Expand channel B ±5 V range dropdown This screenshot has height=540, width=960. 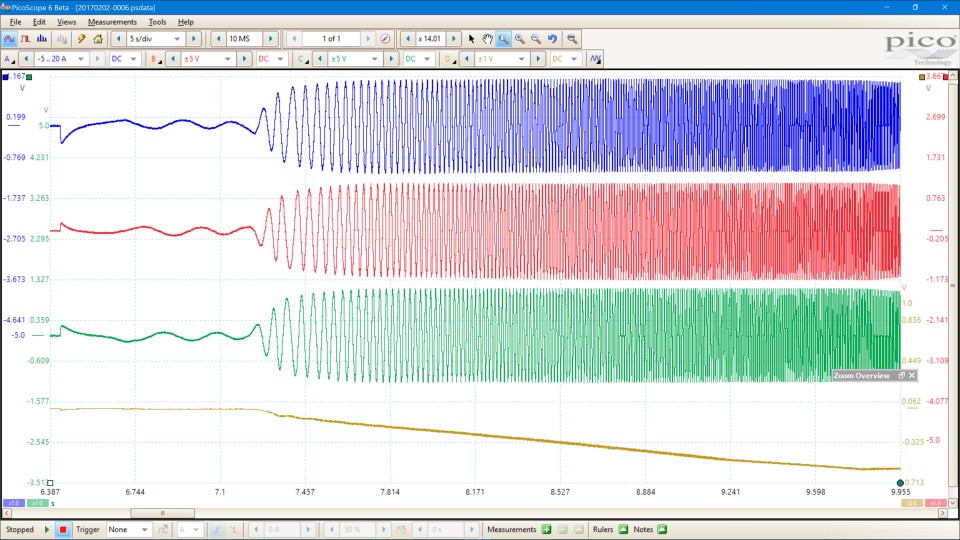[228, 59]
